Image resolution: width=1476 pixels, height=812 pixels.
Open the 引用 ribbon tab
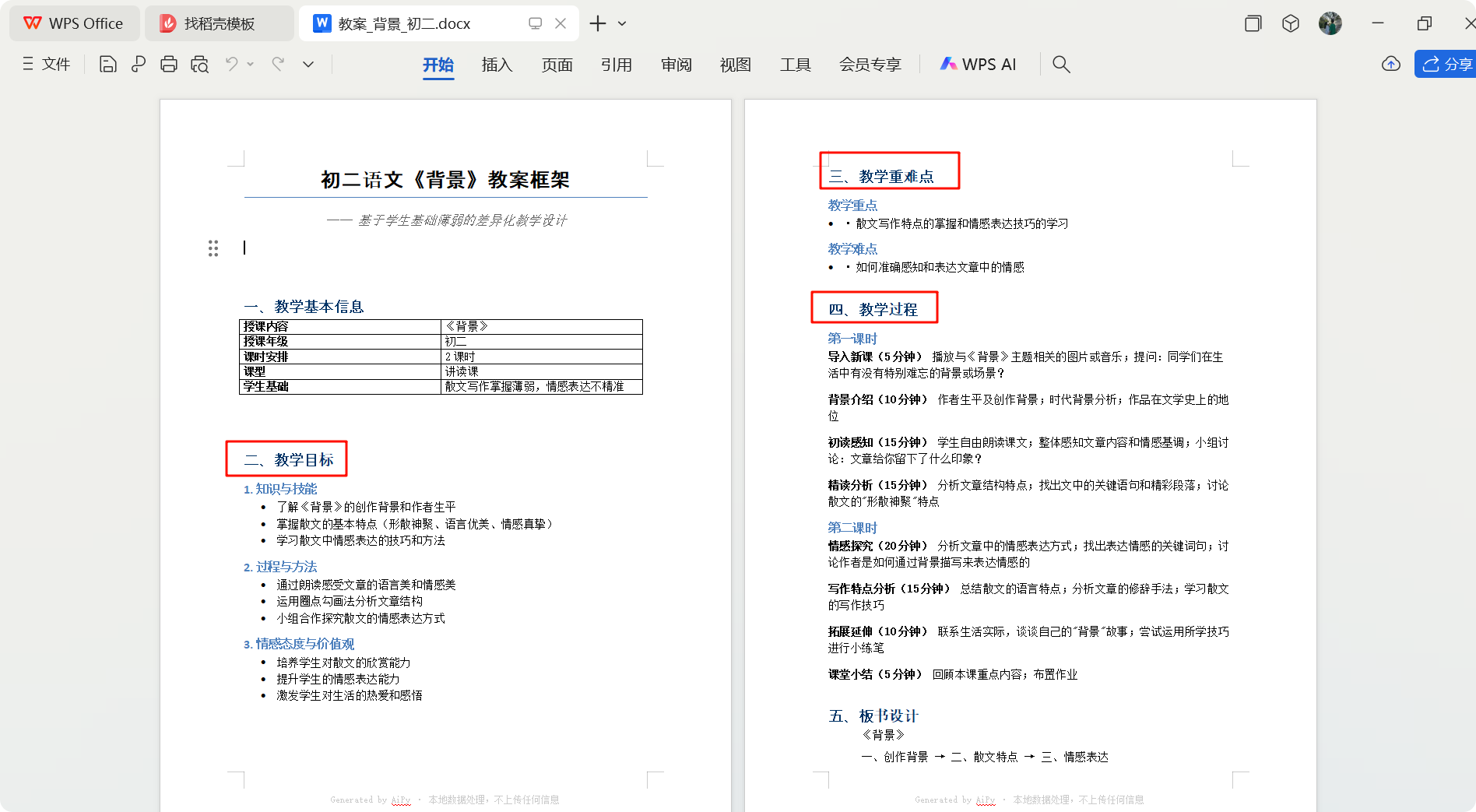point(617,65)
